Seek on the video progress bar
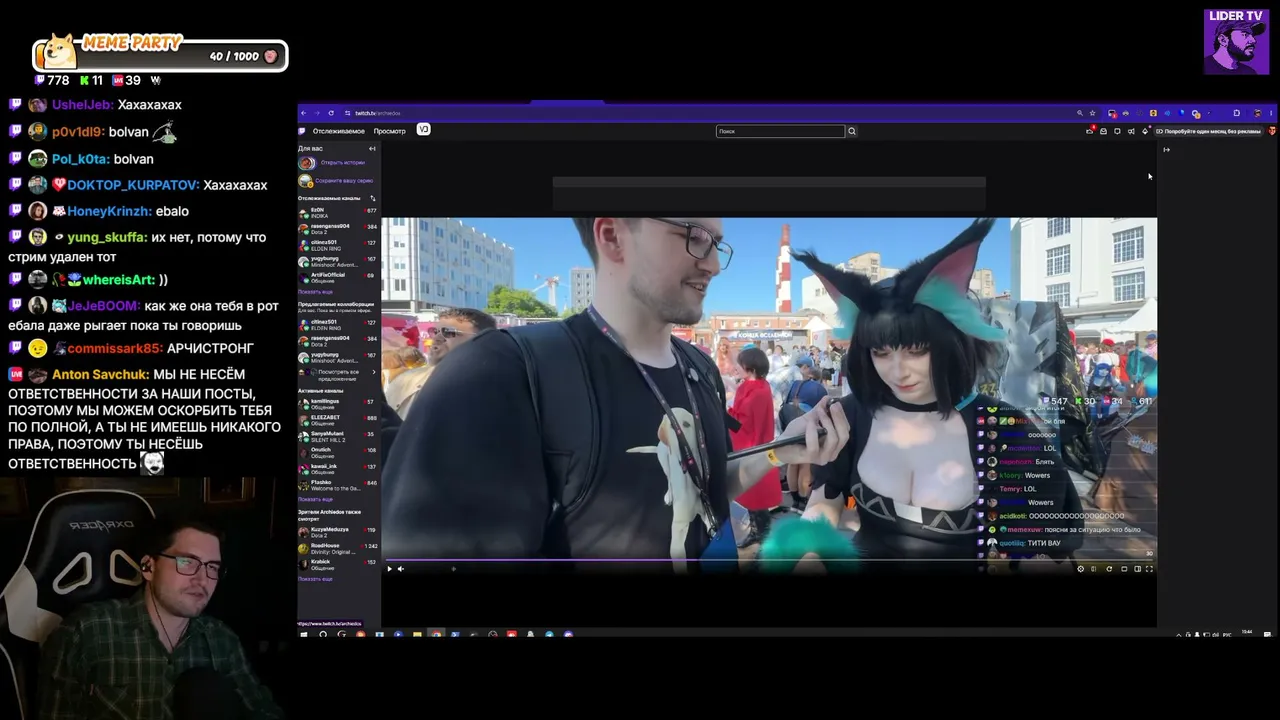The image size is (1280, 720). click(769, 560)
